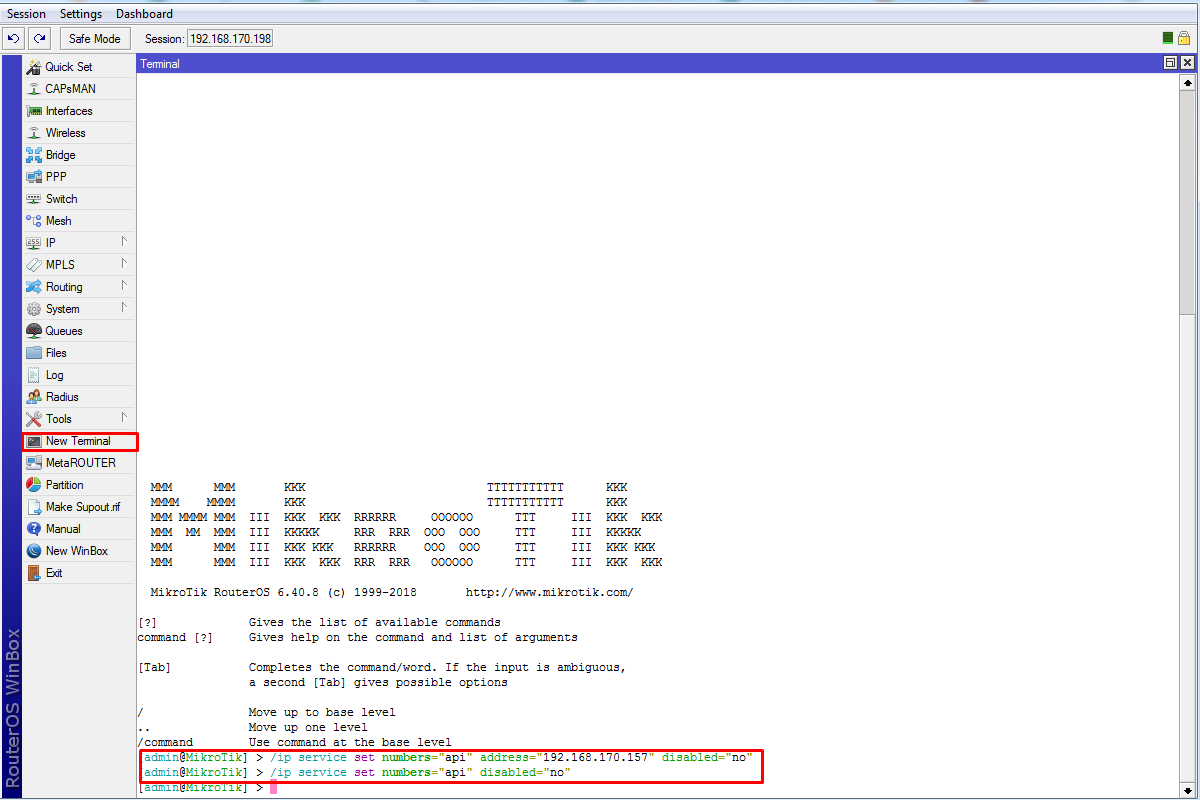The width and height of the screenshot is (1200, 800).
Task: Open New Terminal from the sidebar
Action: [x=80, y=441]
